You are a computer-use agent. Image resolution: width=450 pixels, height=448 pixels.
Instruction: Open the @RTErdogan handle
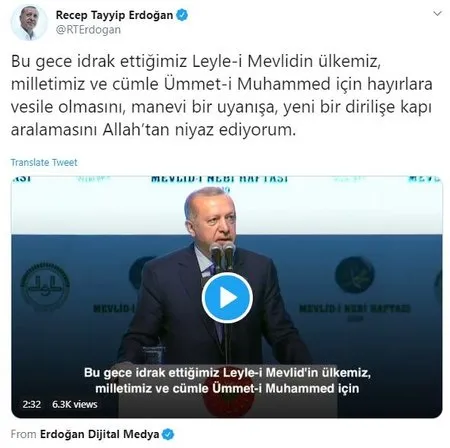pos(88,30)
